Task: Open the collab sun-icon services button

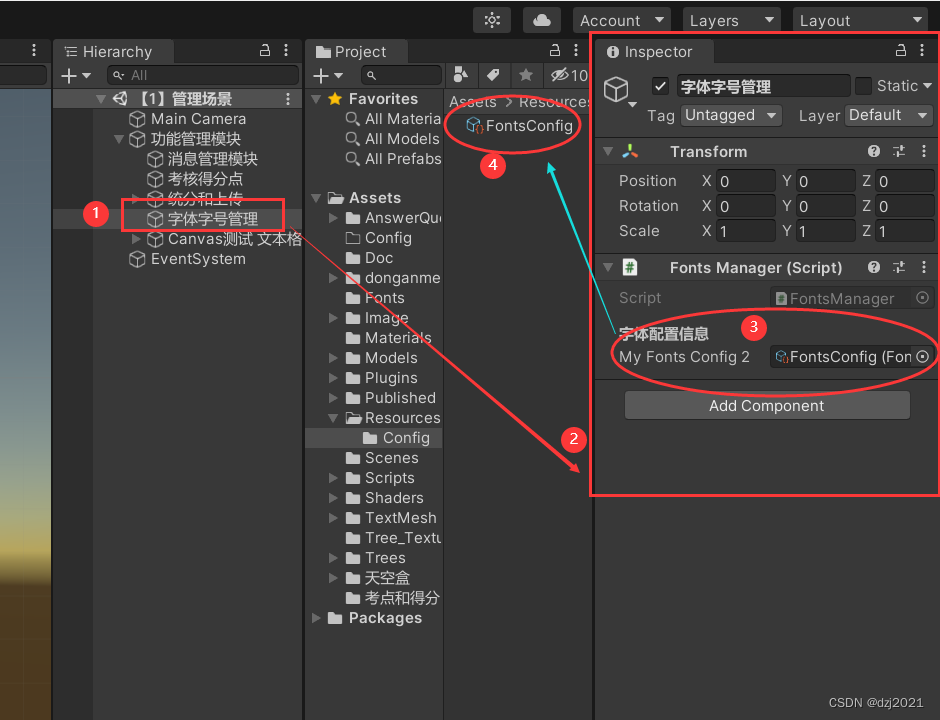Action: [492, 20]
